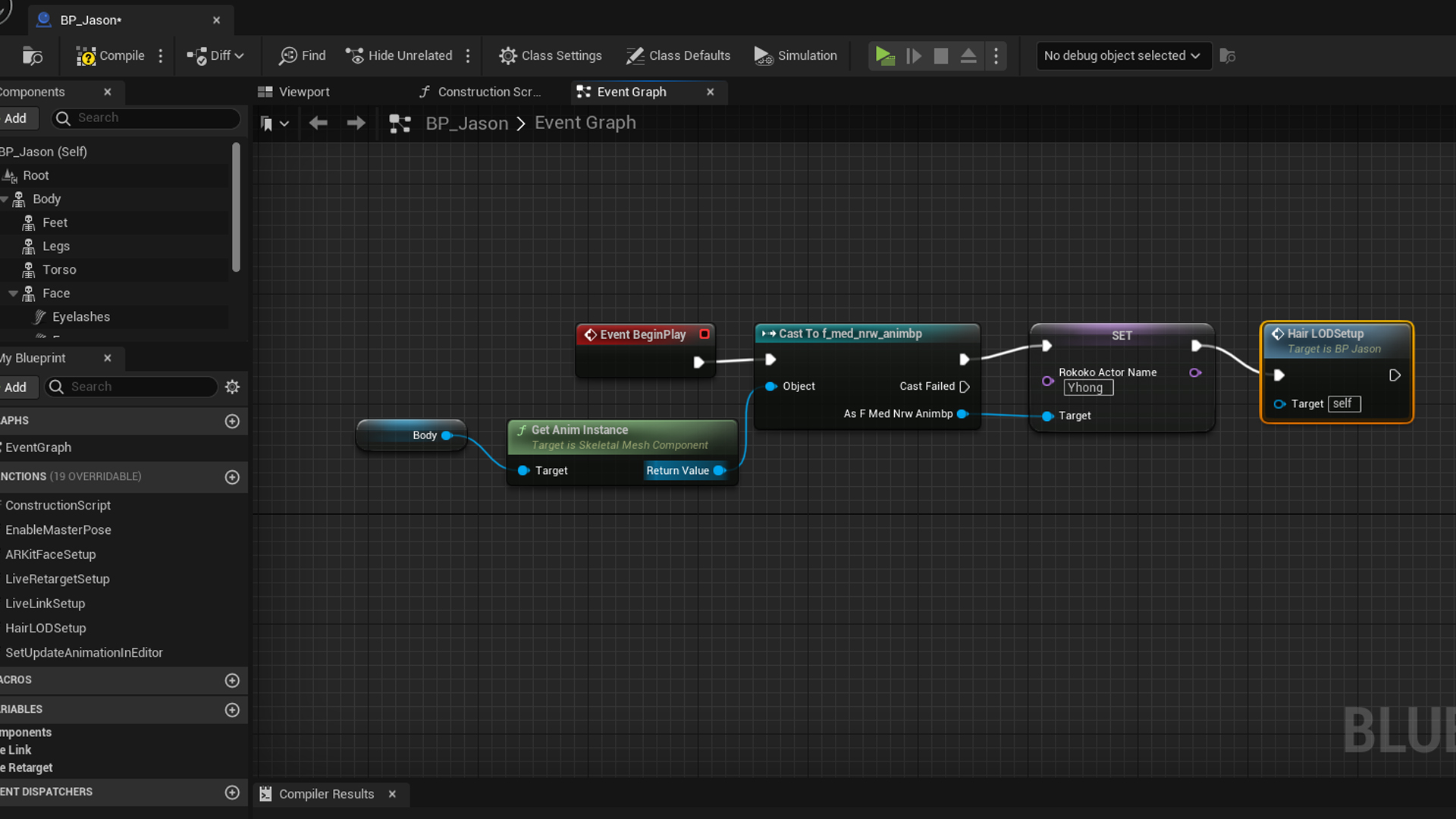Navigate back in graph history

pyautogui.click(x=318, y=123)
